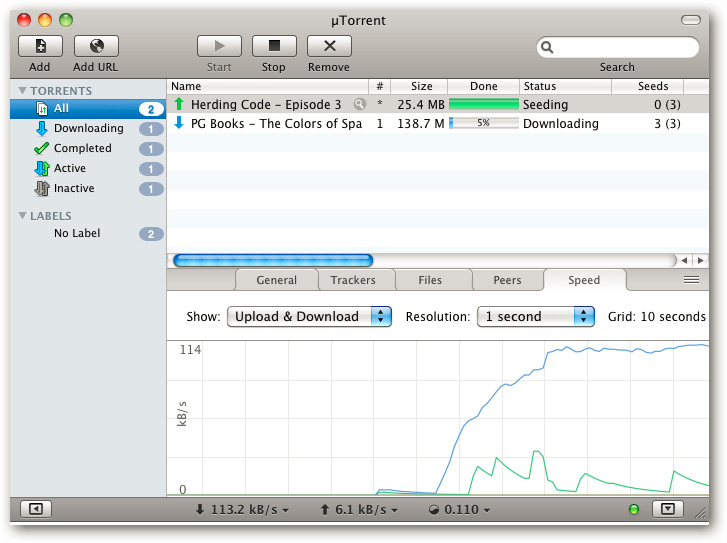This screenshot has height=543, width=727.
Task: Select the All torrents category
Action: [88, 109]
